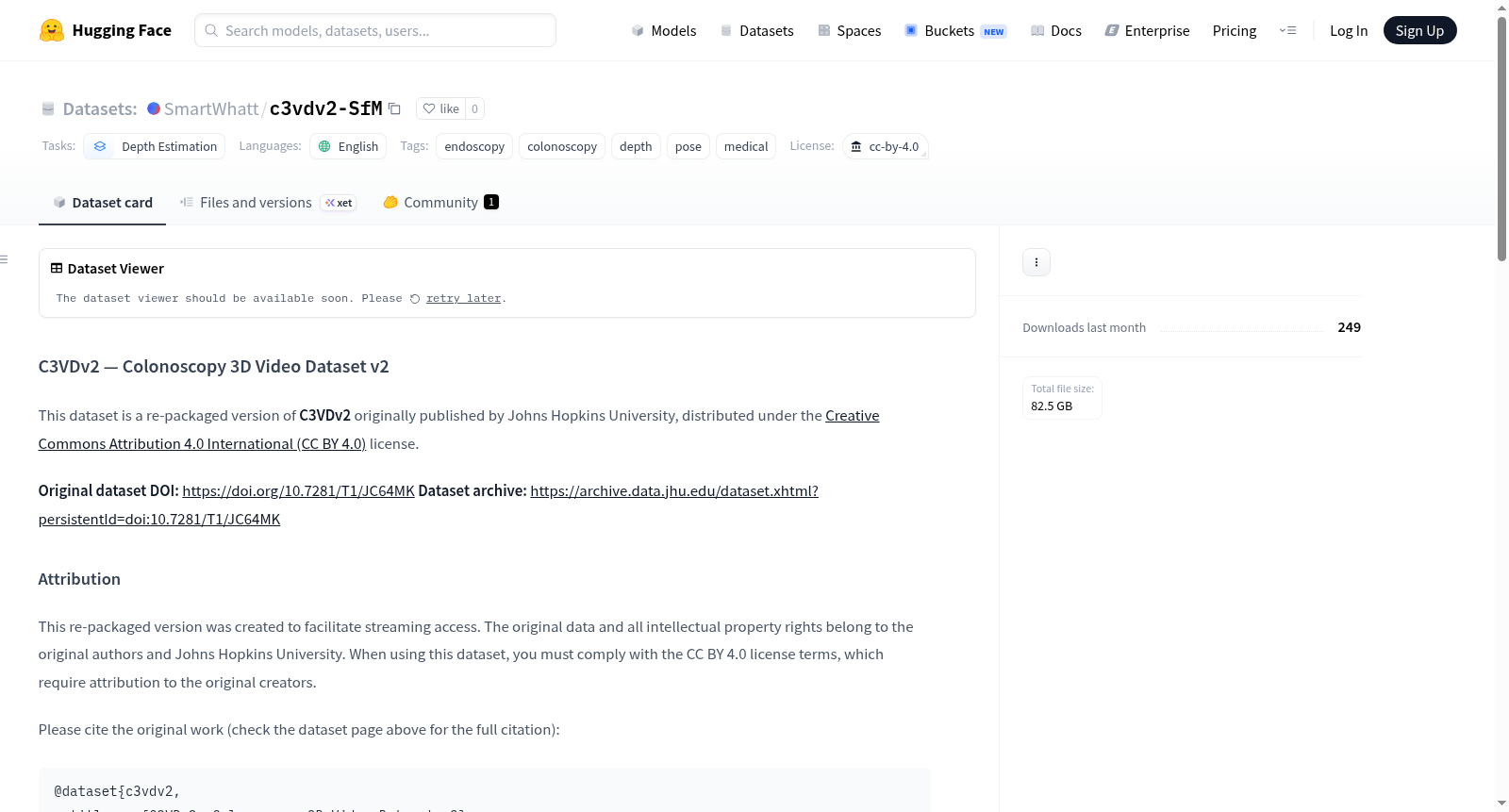Open the archive.data.jhu.edu dataset archive link
Screen dimensions: 1509x812
click(x=674, y=491)
